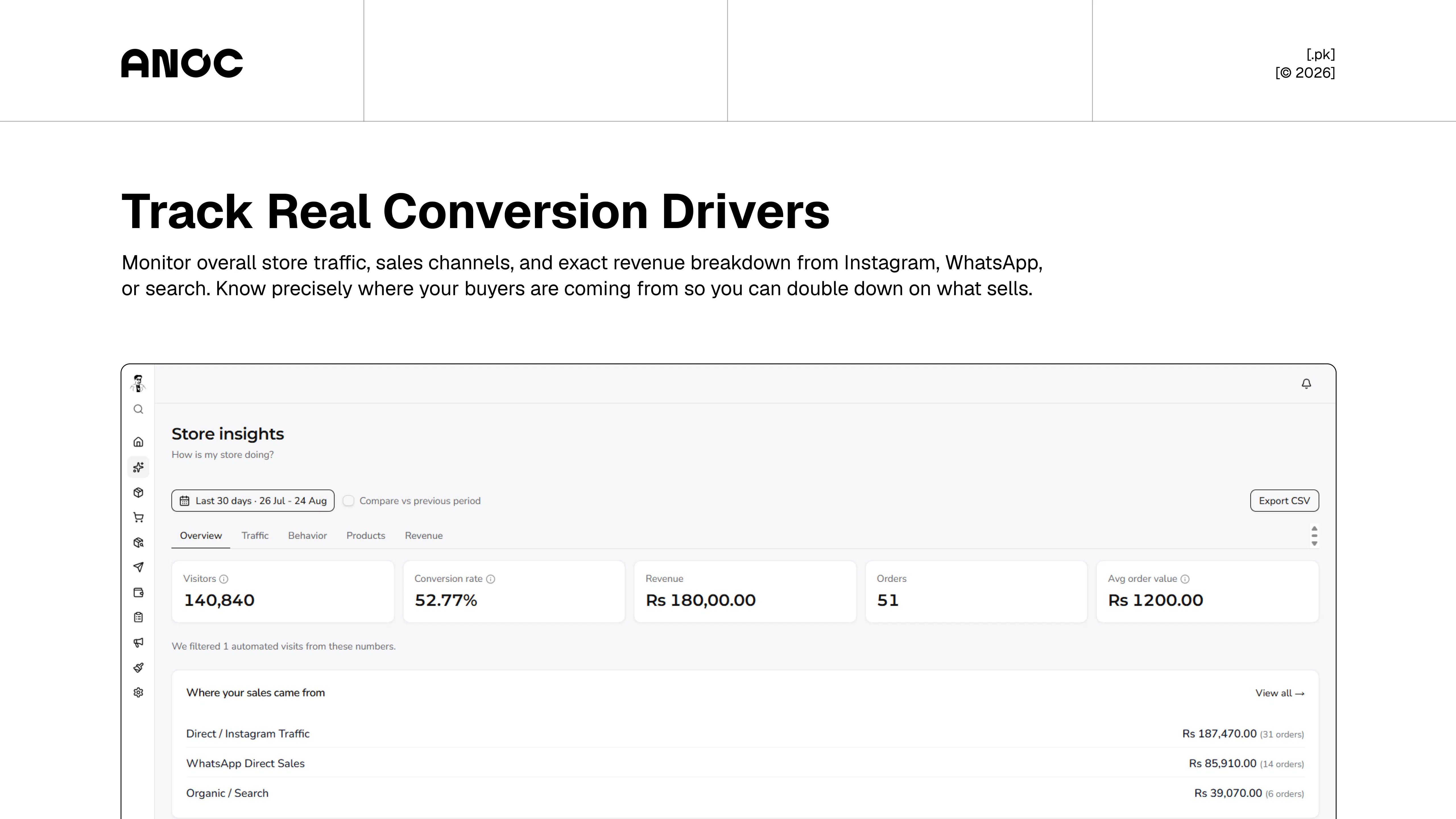The width and height of the screenshot is (1456, 819).
Task: Open the wallet icon in sidebar
Action: pyautogui.click(x=138, y=592)
